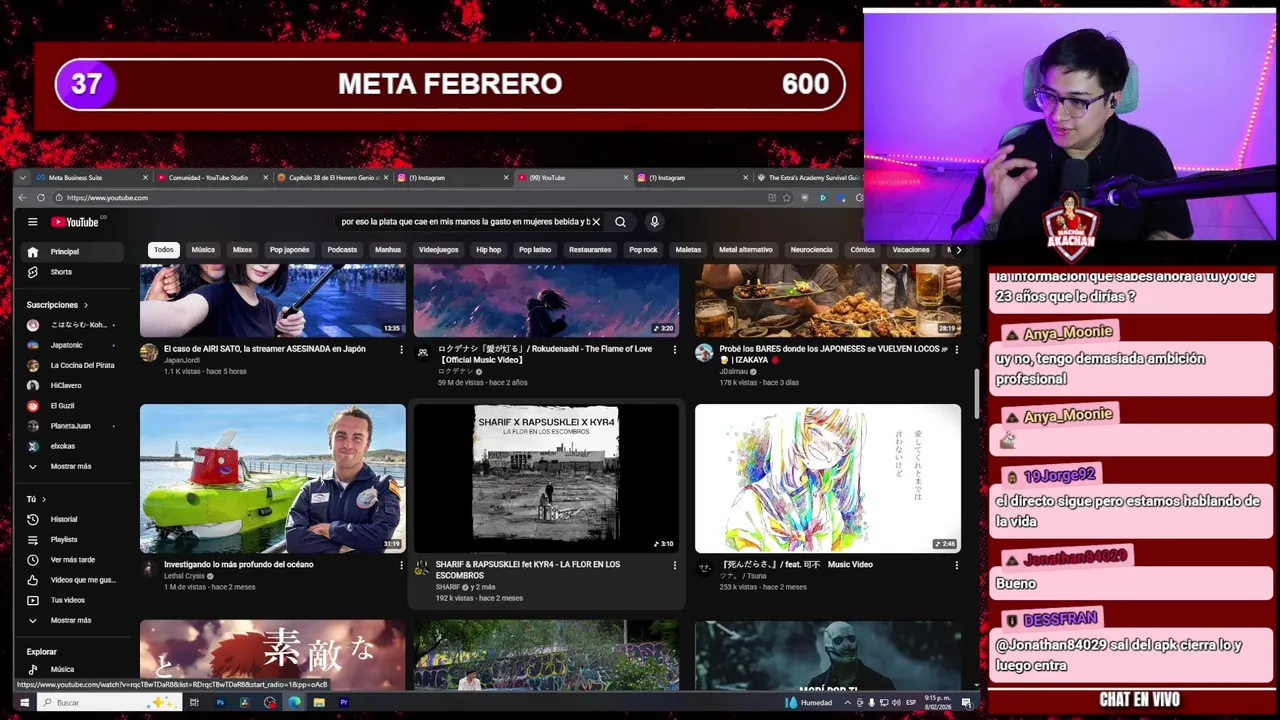
Task: Open El caso de AIRI SATO video title
Action: tap(265, 349)
